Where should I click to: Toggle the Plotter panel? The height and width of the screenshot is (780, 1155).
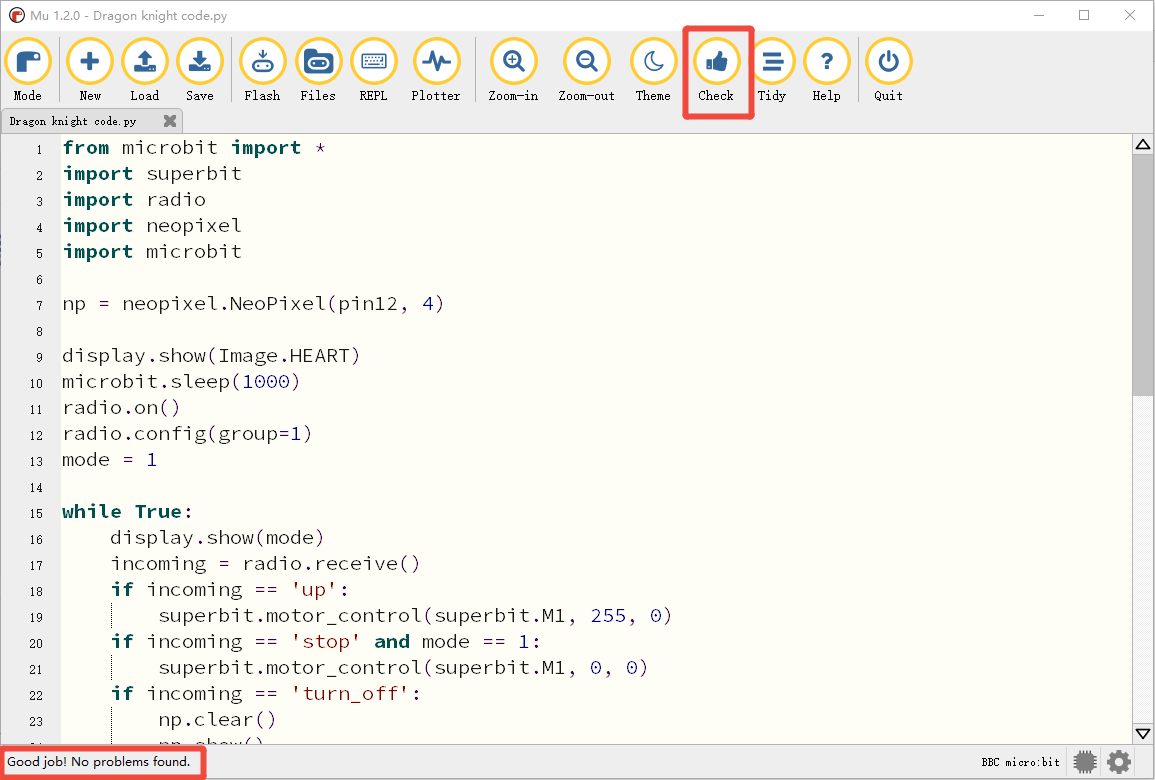(436, 71)
